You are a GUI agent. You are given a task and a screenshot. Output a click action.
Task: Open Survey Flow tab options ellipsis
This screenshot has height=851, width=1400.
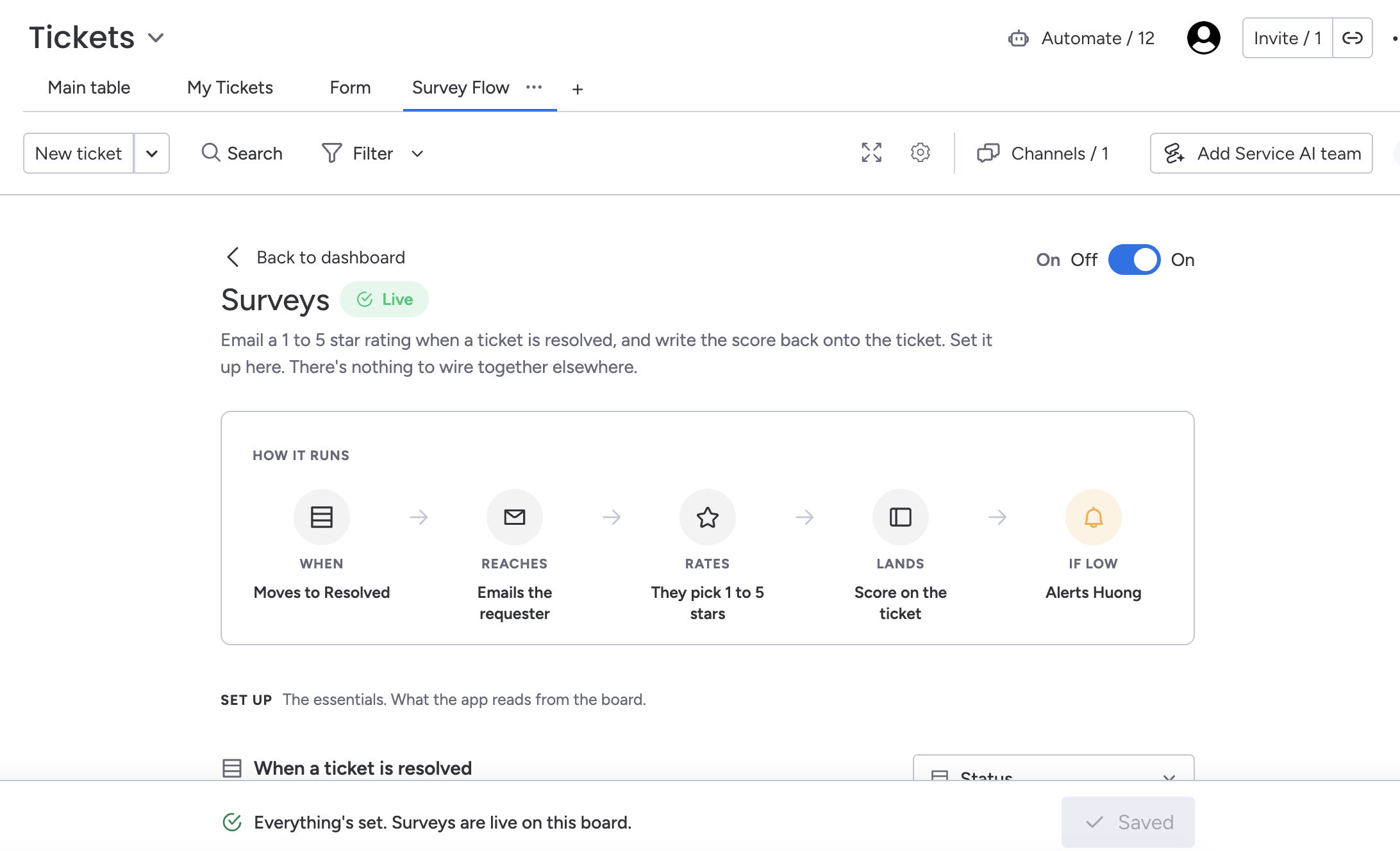[533, 87]
